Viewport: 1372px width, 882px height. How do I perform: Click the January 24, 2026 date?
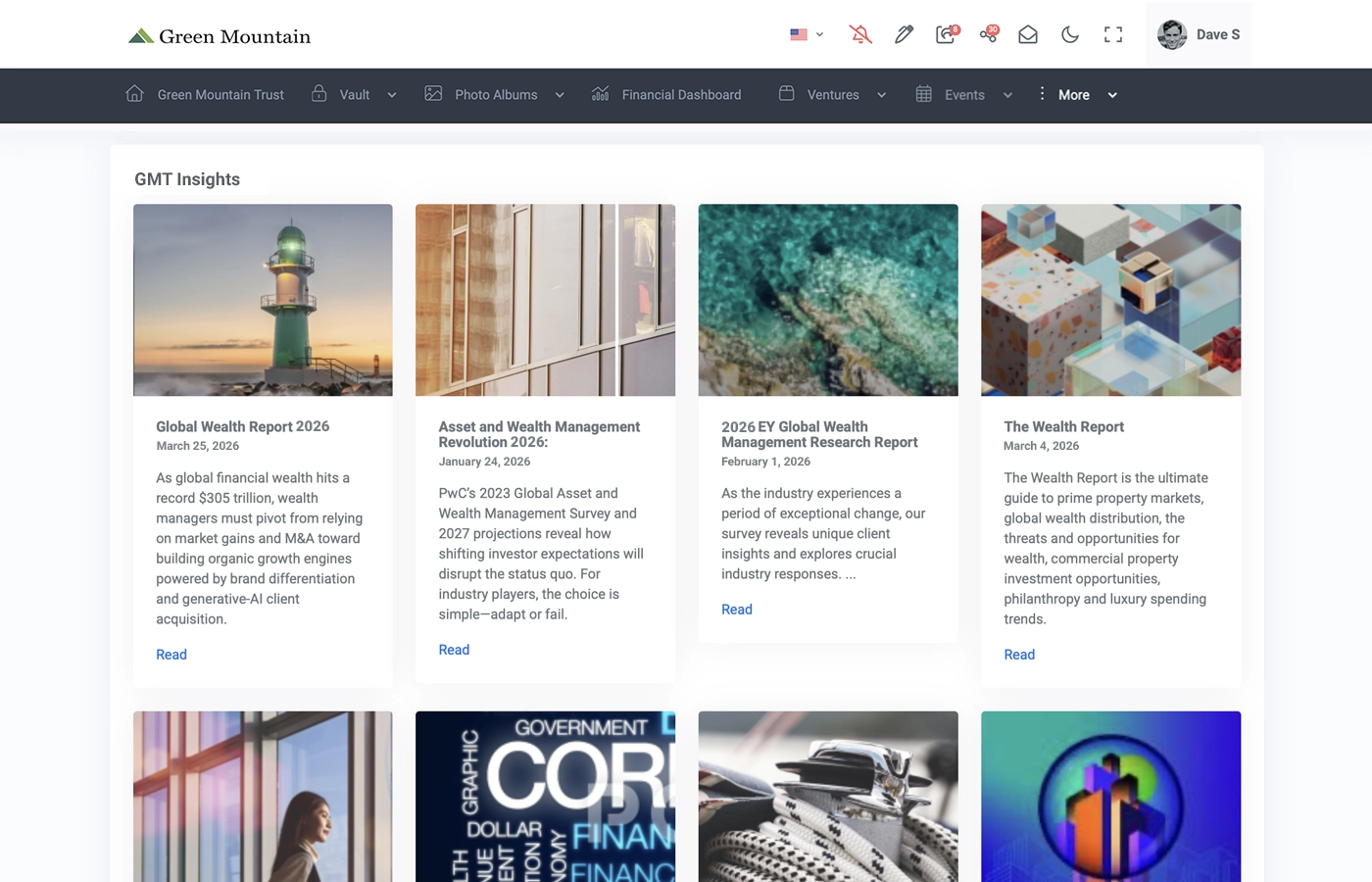pyautogui.click(x=484, y=462)
